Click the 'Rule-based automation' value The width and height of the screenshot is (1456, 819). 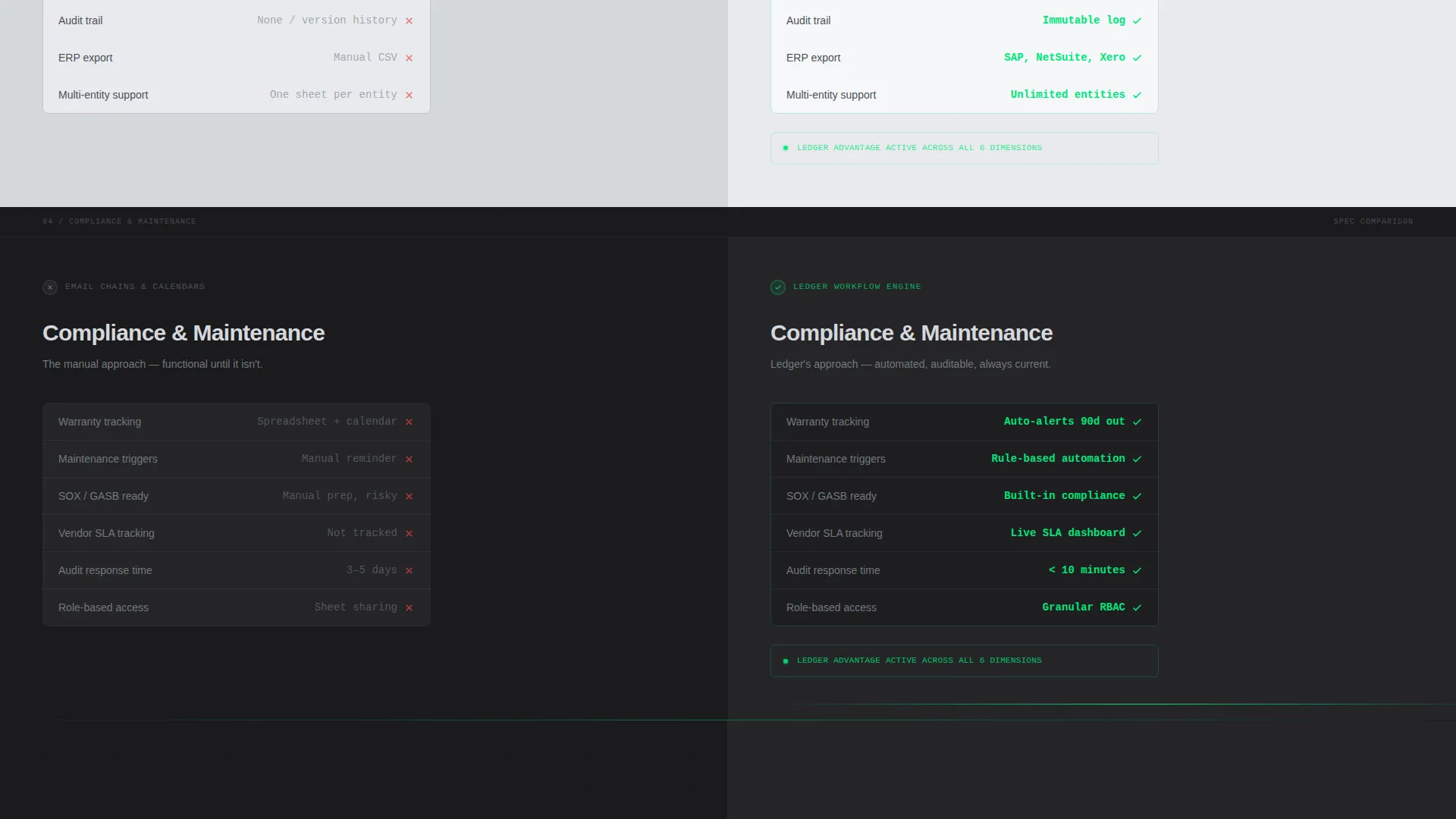coord(1058,458)
